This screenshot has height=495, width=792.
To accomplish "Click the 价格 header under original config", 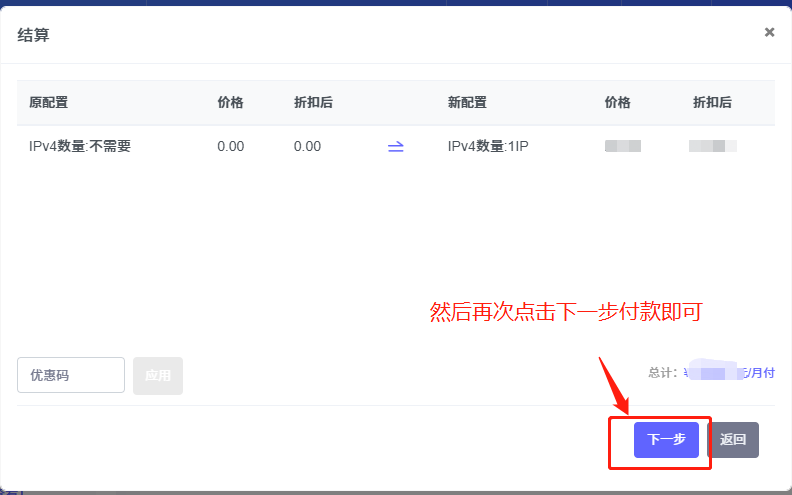I will coord(230,103).
